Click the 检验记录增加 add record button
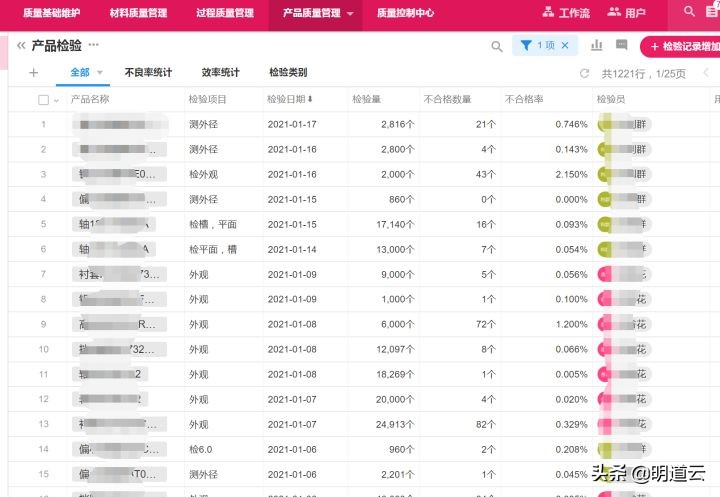This screenshot has width=720, height=497. (x=681, y=46)
